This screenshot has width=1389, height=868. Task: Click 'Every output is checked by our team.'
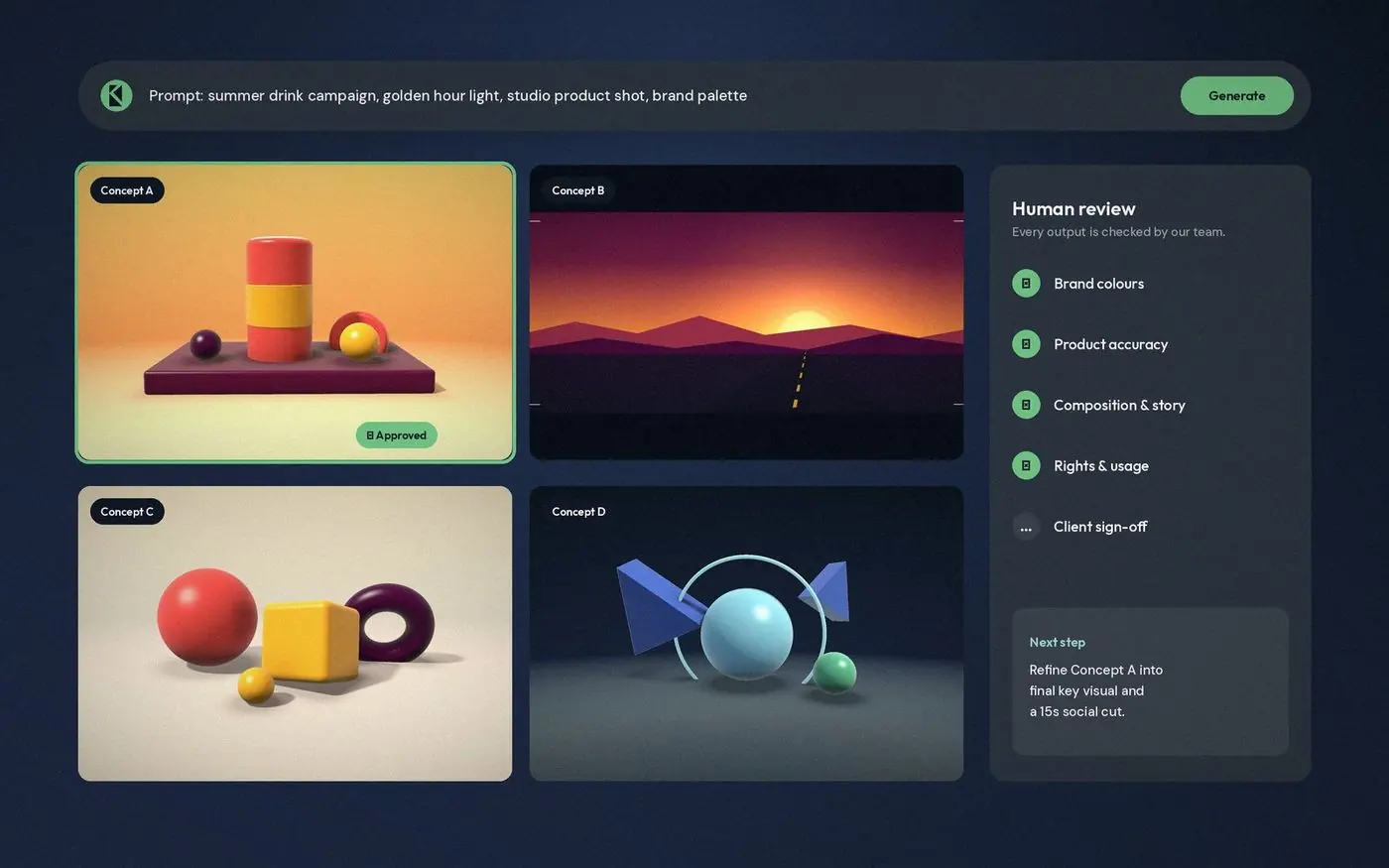[x=1118, y=232]
